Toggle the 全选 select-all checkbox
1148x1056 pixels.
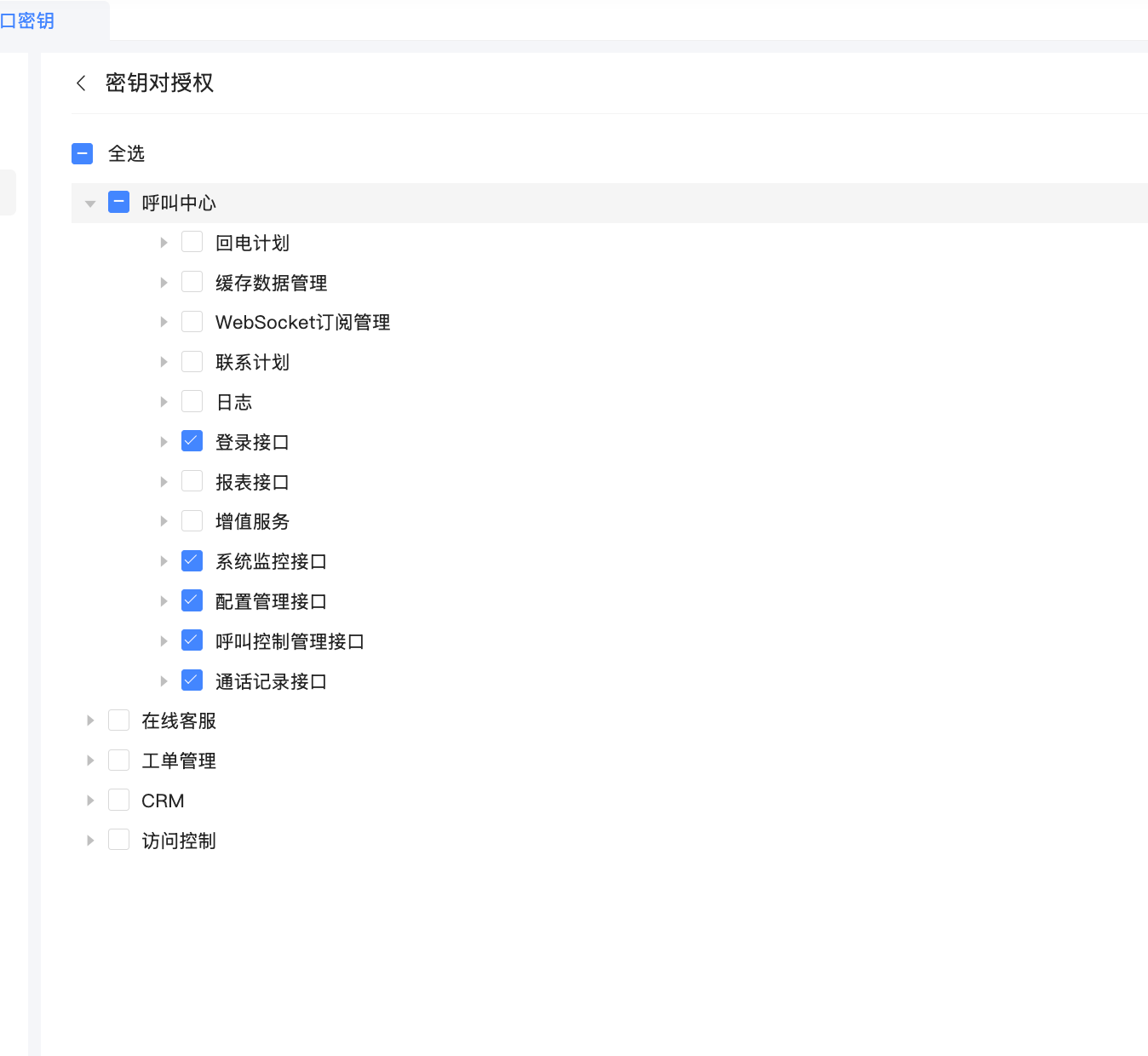[x=83, y=154]
